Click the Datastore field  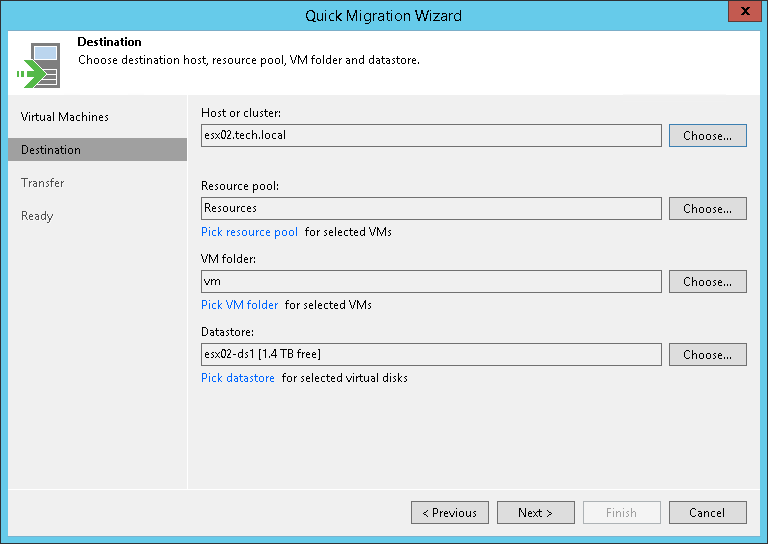tap(431, 355)
